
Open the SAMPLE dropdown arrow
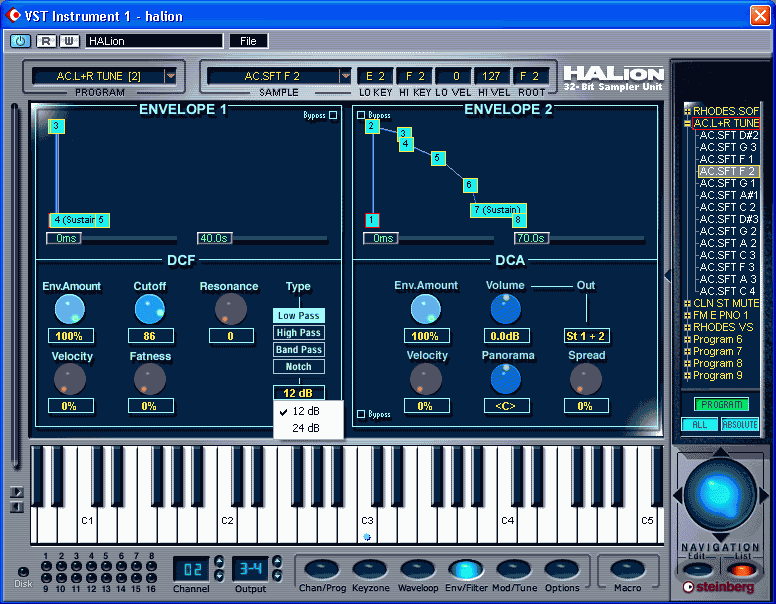point(345,76)
